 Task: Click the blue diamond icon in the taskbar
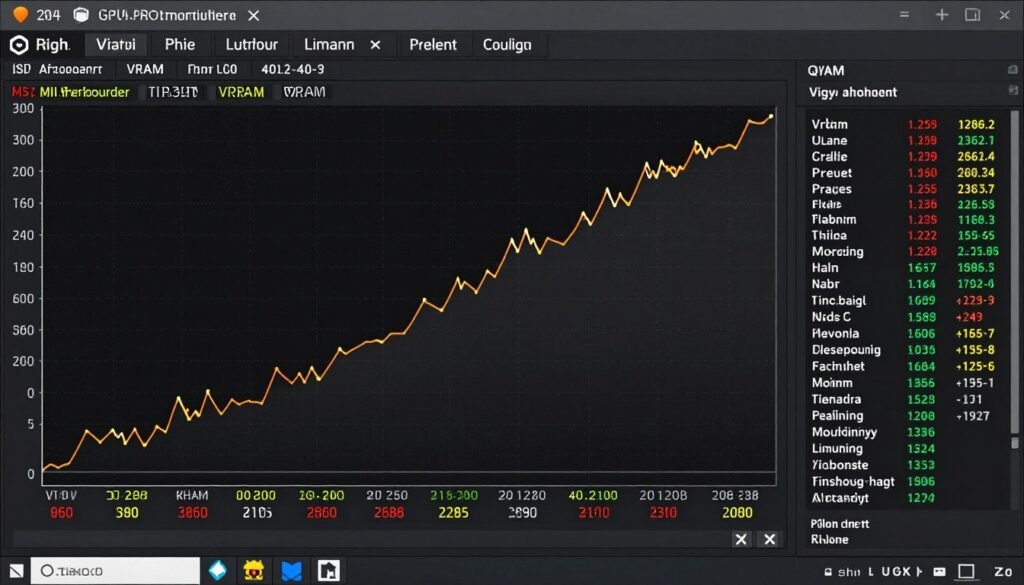pyautogui.click(x=217, y=570)
